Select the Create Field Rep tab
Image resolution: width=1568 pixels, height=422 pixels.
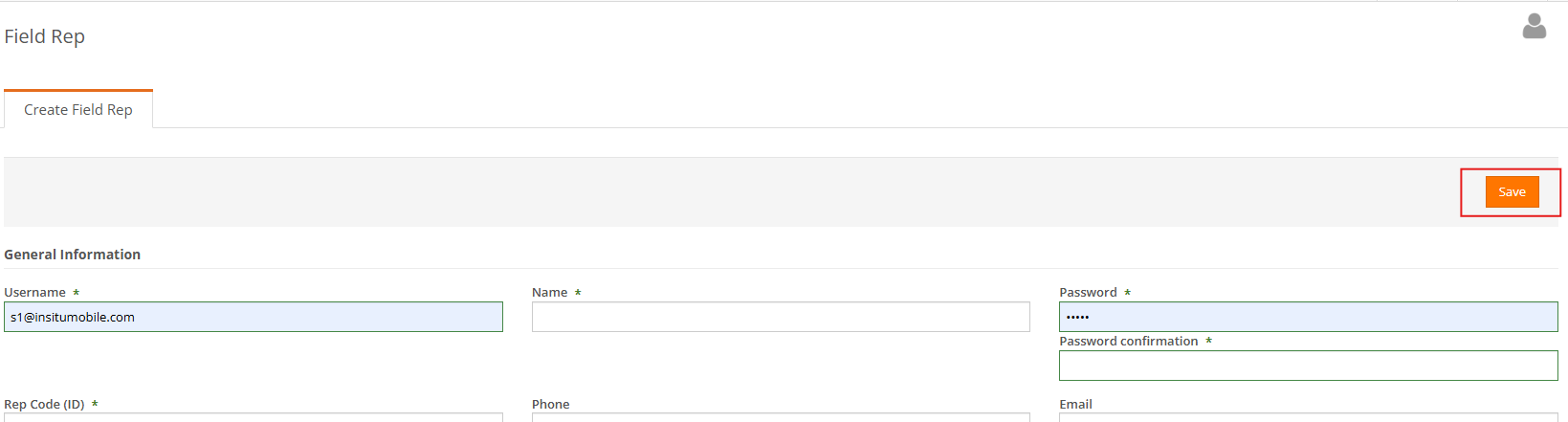pyautogui.click(x=78, y=109)
